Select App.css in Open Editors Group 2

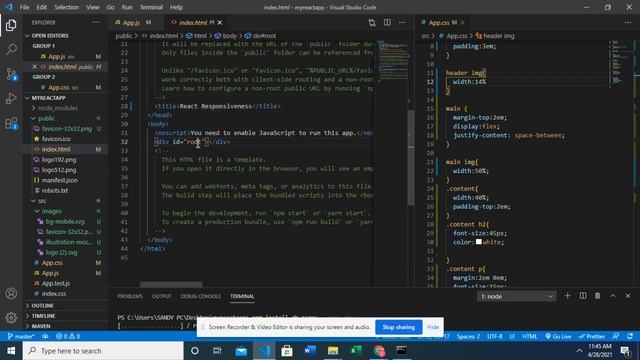pyautogui.click(x=59, y=87)
